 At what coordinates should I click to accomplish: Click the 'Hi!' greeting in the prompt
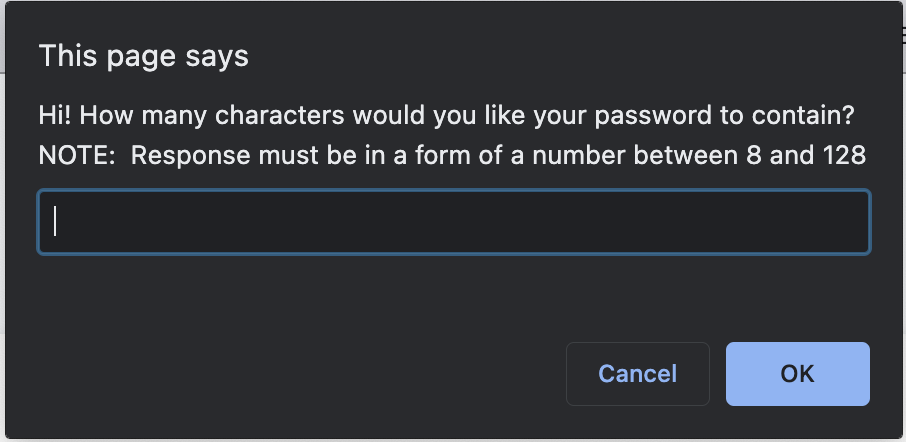click(x=55, y=116)
